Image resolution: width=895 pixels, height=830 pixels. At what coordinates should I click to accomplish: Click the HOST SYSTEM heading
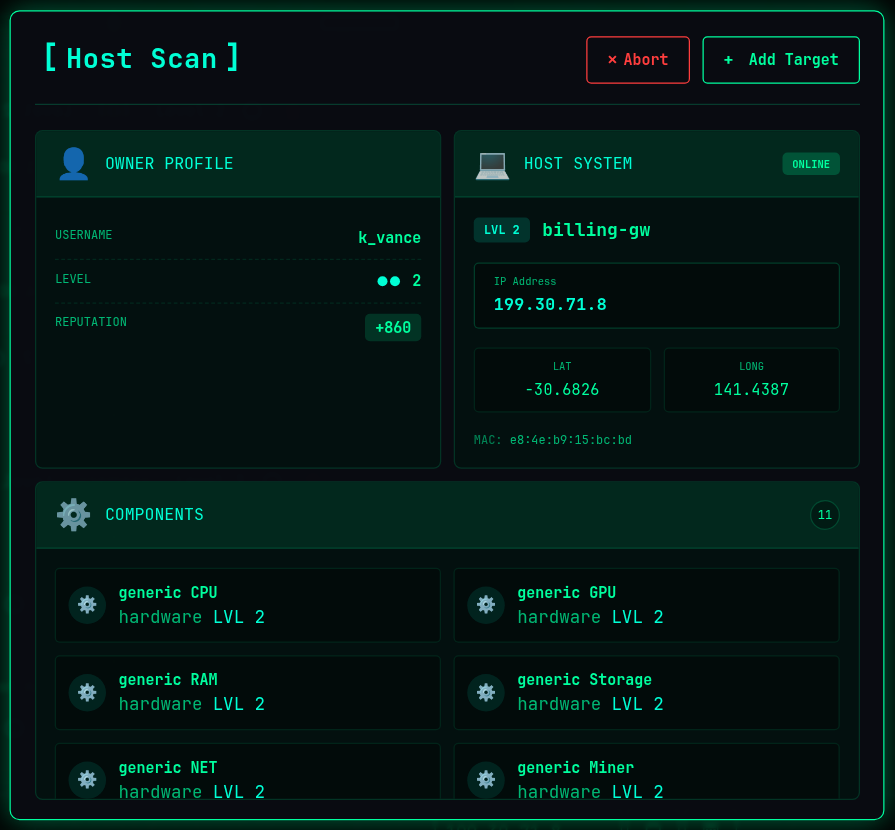[x=578, y=164]
